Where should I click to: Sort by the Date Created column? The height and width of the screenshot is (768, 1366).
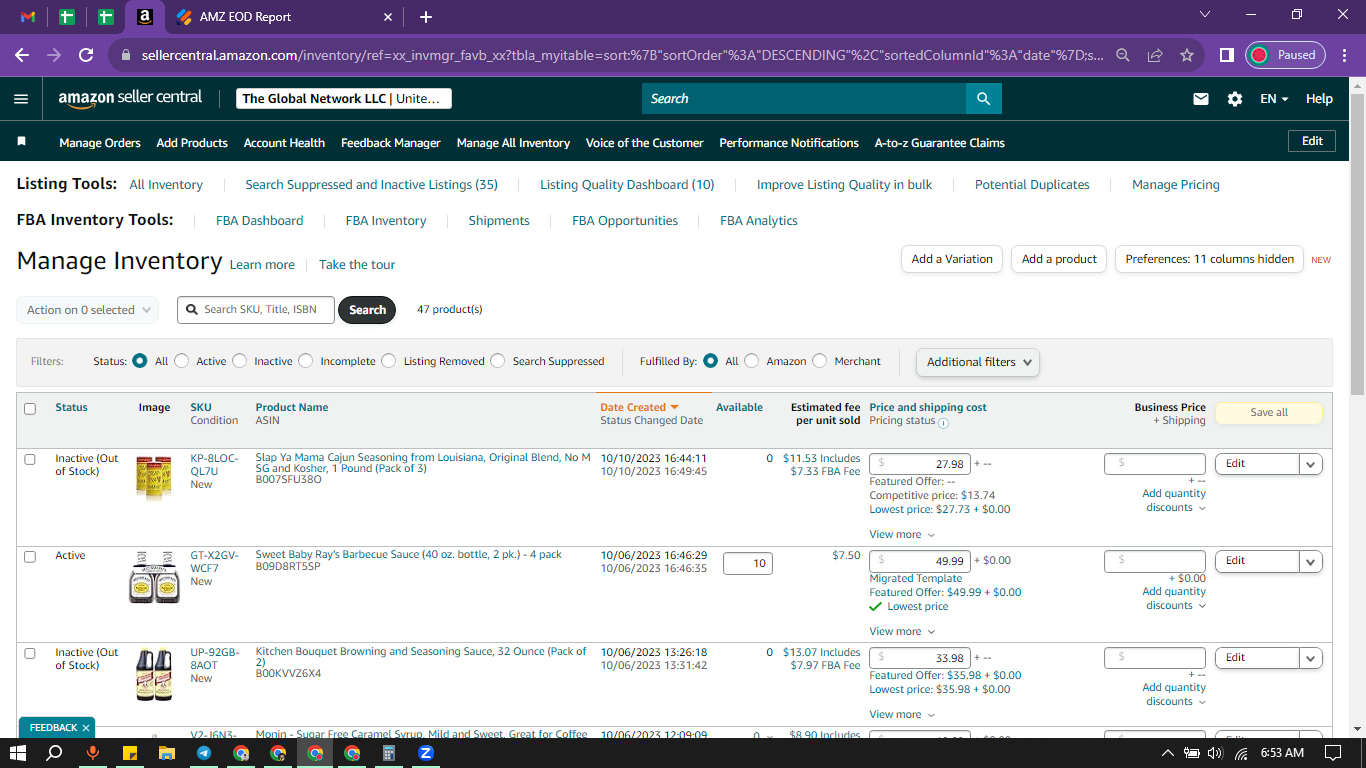coord(639,407)
